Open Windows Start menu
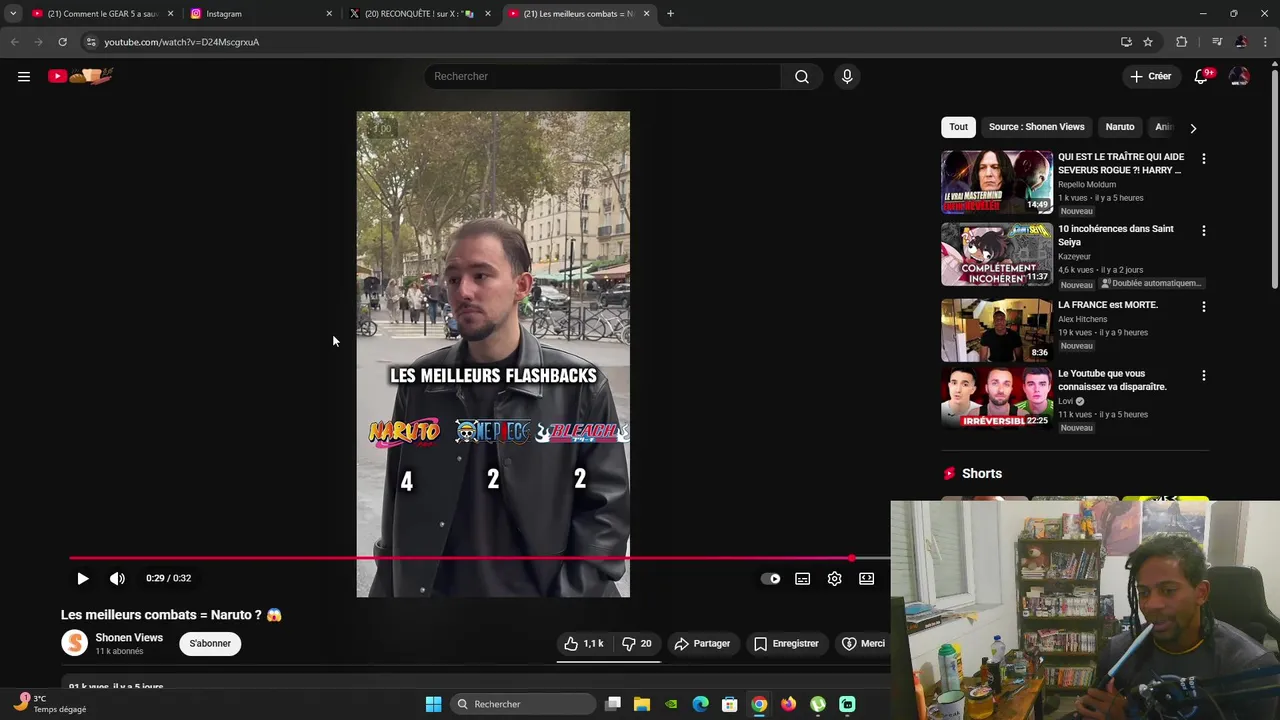Viewport: 1280px width, 720px height. click(433, 704)
